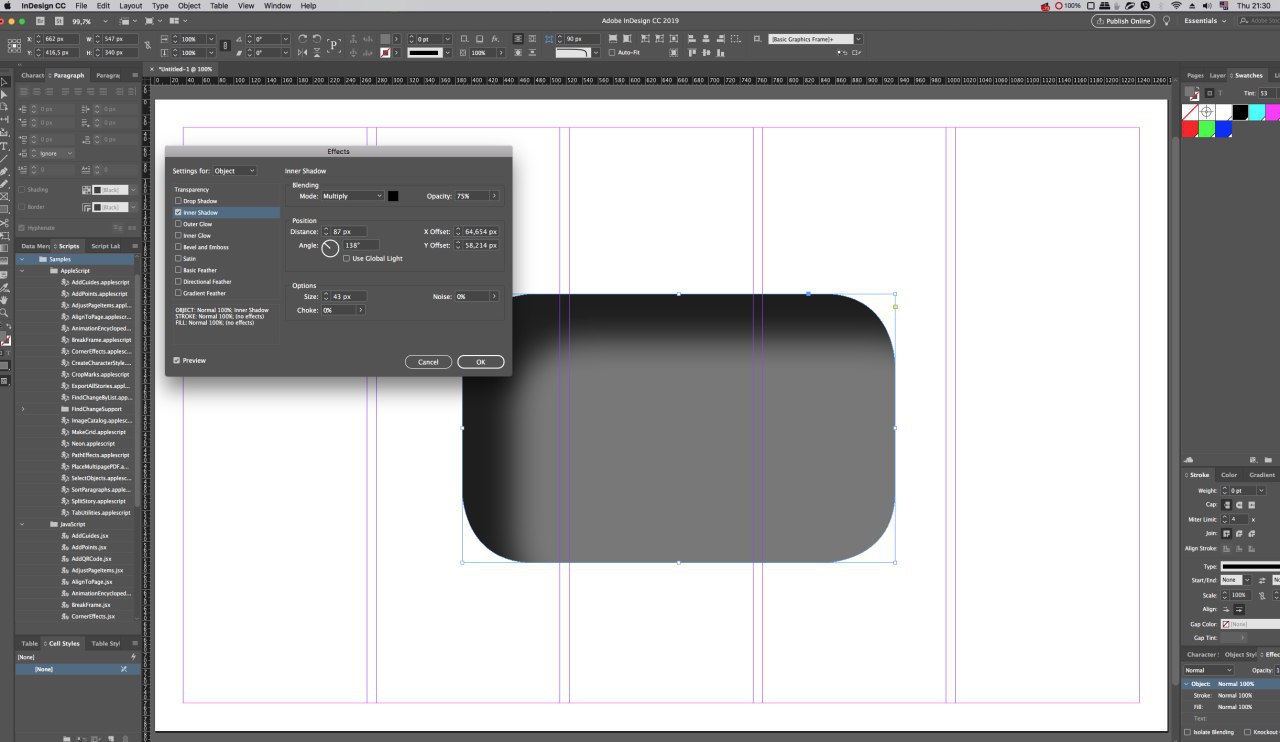Select projecting cap in Stroke panel

click(x=1251, y=505)
